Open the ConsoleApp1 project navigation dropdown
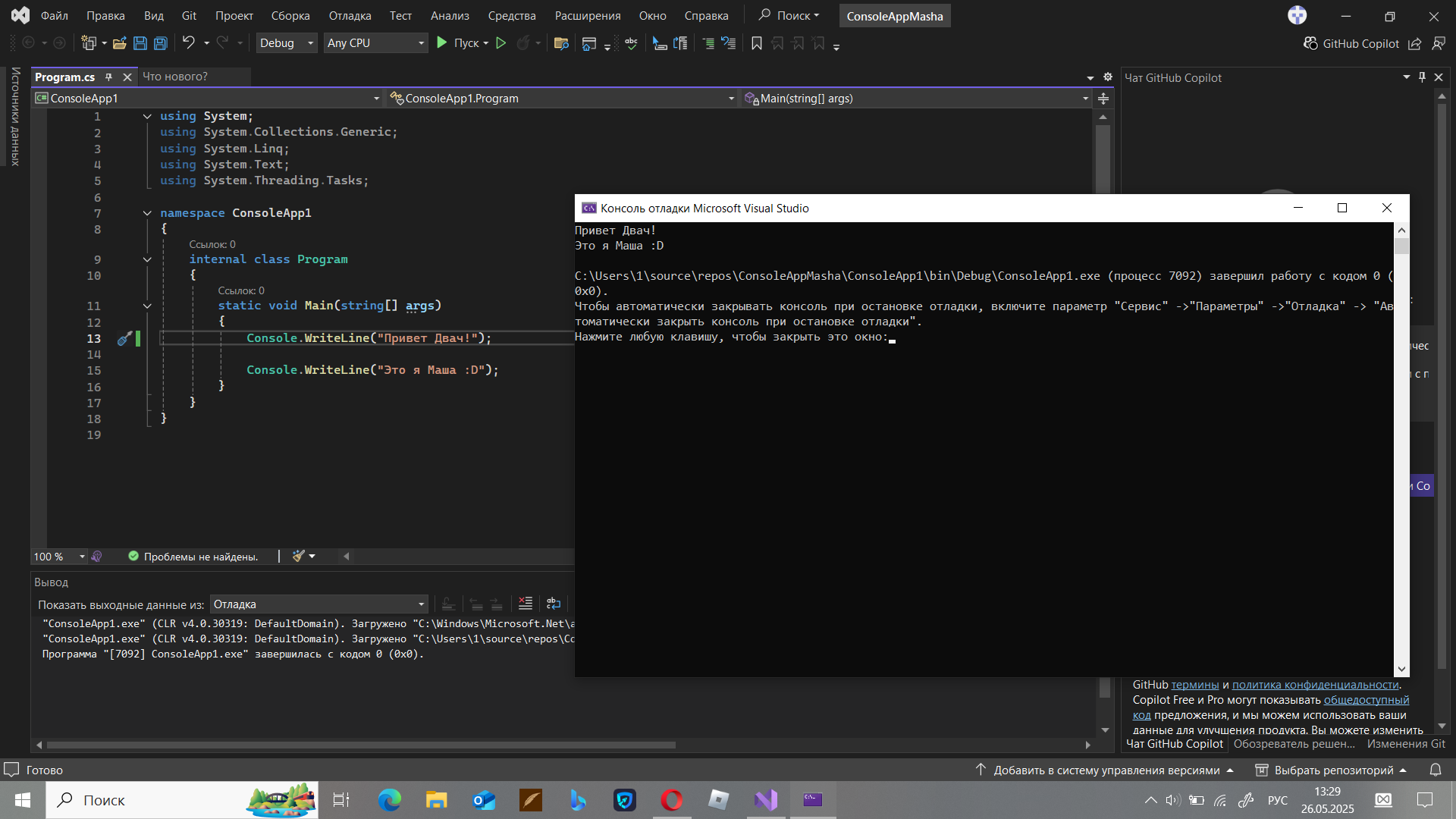The width and height of the screenshot is (1456, 819). coord(207,99)
